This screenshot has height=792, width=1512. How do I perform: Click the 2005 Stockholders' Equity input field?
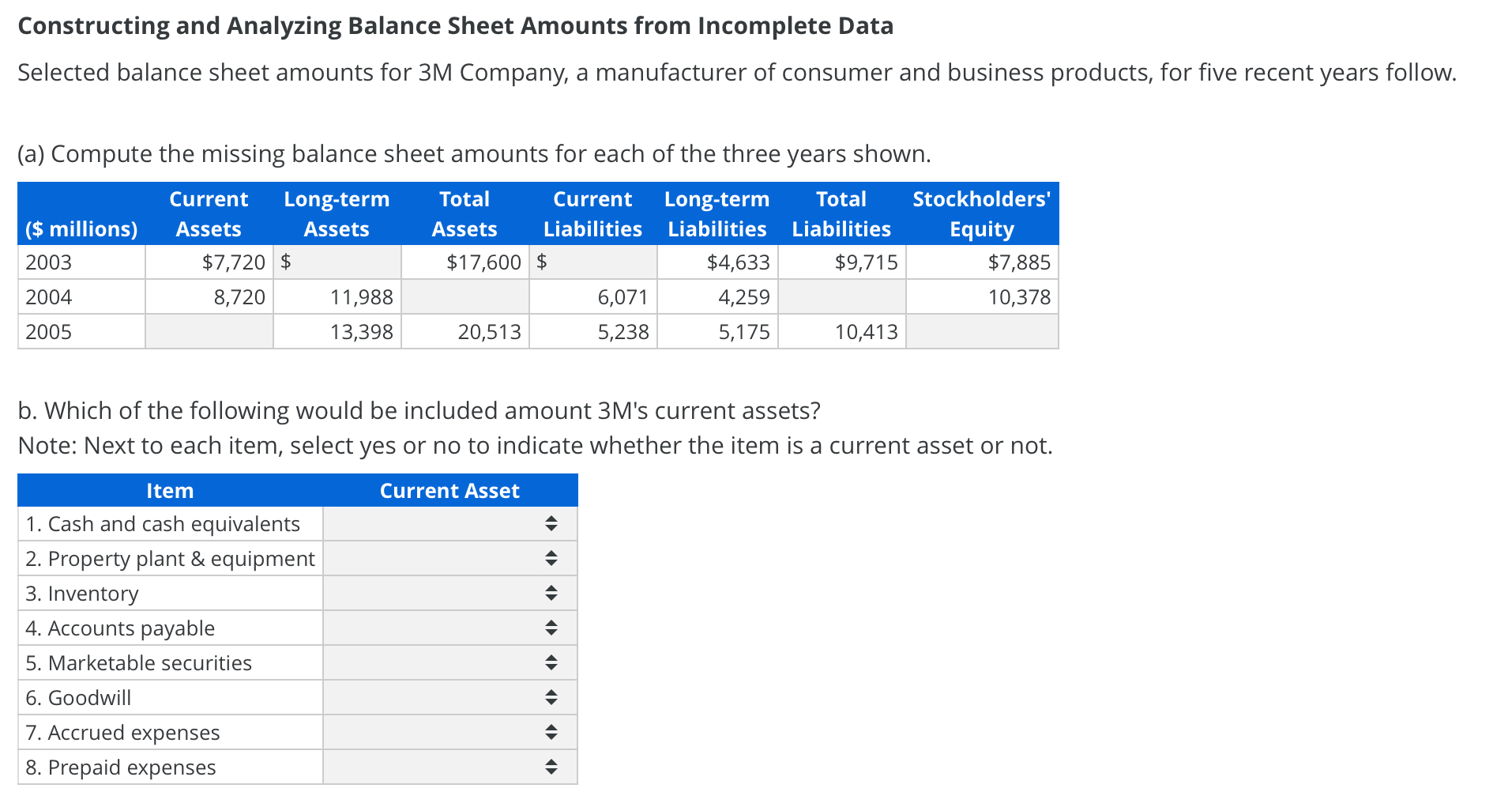[x=981, y=331]
